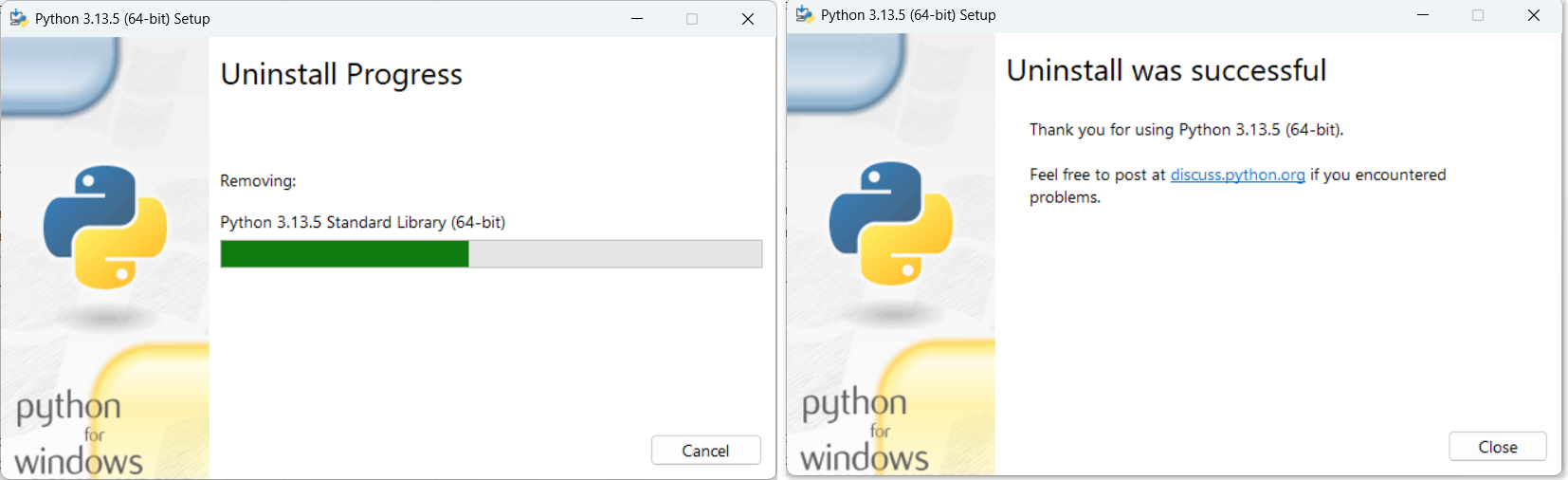Minimize the Uninstall was successful window
Screen dimensions: 1568x480
click(1423, 15)
